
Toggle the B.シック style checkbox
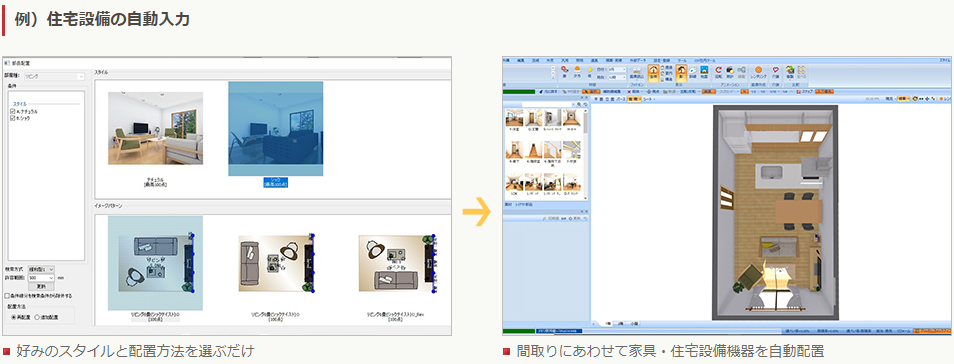pos(13,118)
